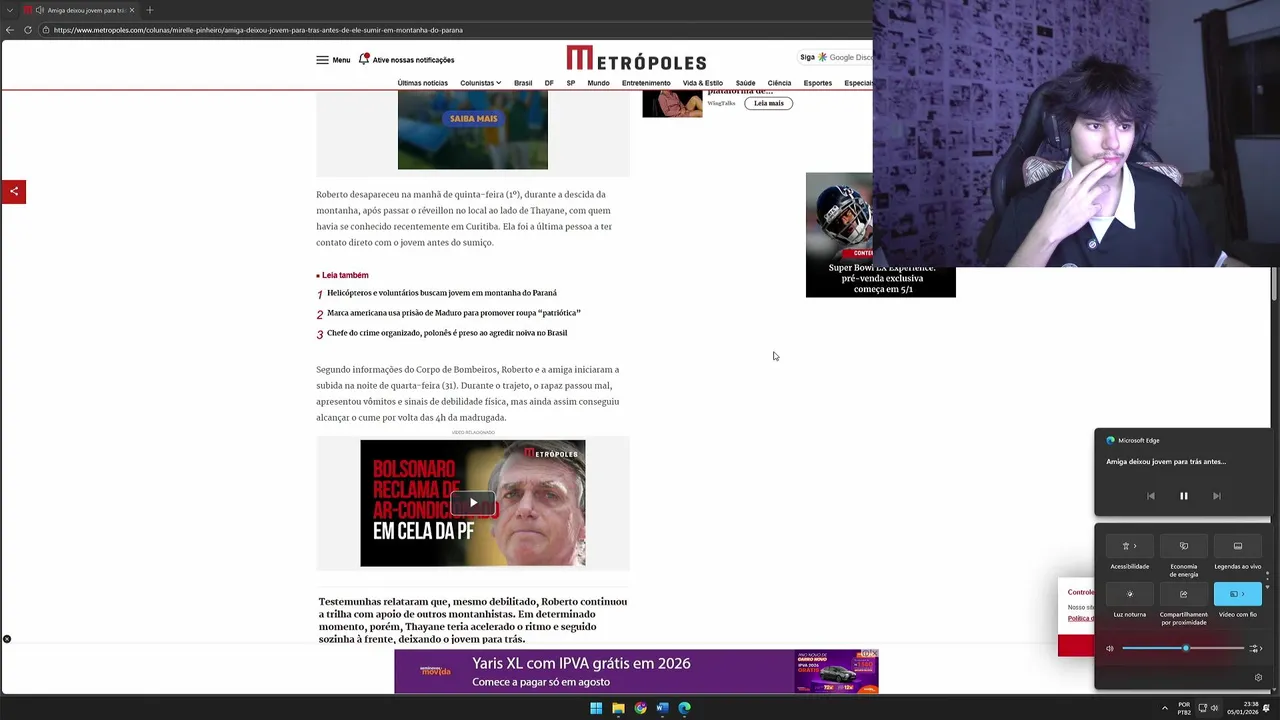The height and width of the screenshot is (720, 1280).
Task: Toggle Economia de energia
Action: coord(1184,546)
